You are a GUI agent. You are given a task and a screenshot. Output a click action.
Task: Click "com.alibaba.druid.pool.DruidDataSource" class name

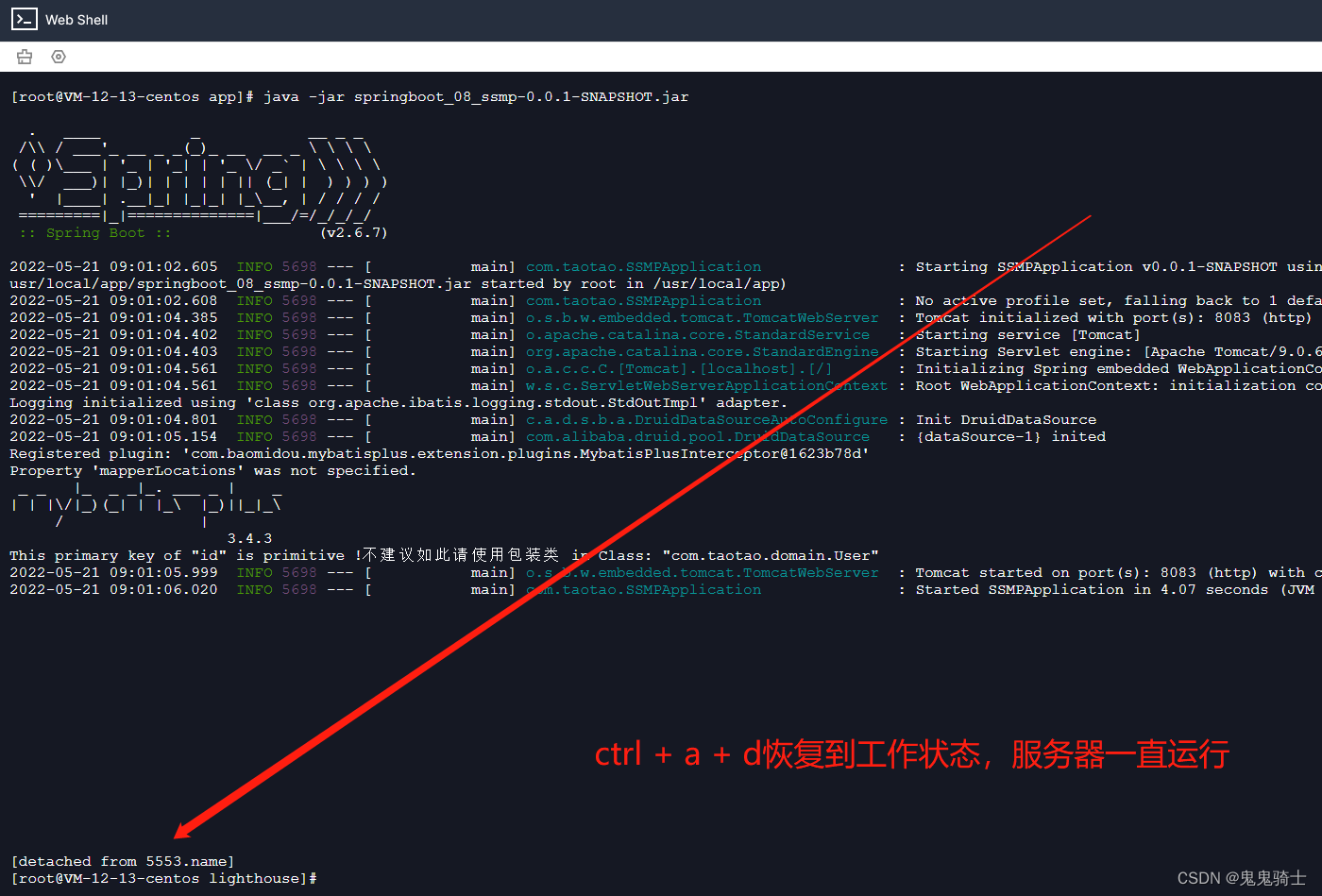tap(698, 436)
